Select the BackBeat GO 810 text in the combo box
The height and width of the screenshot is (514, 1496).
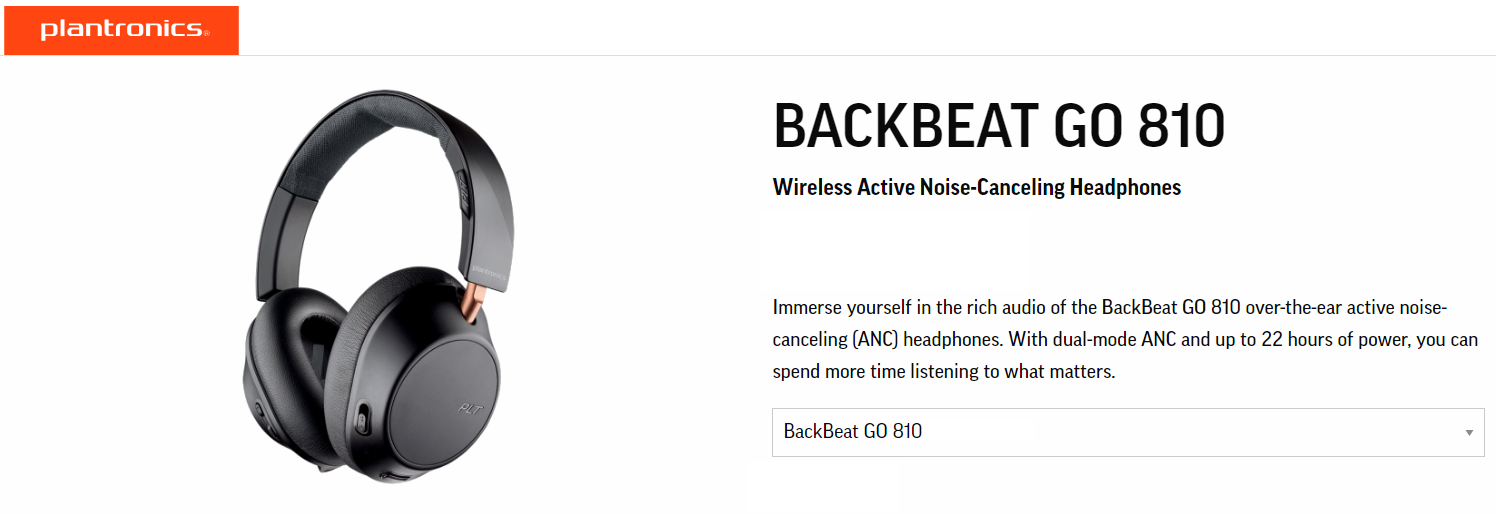tap(853, 432)
